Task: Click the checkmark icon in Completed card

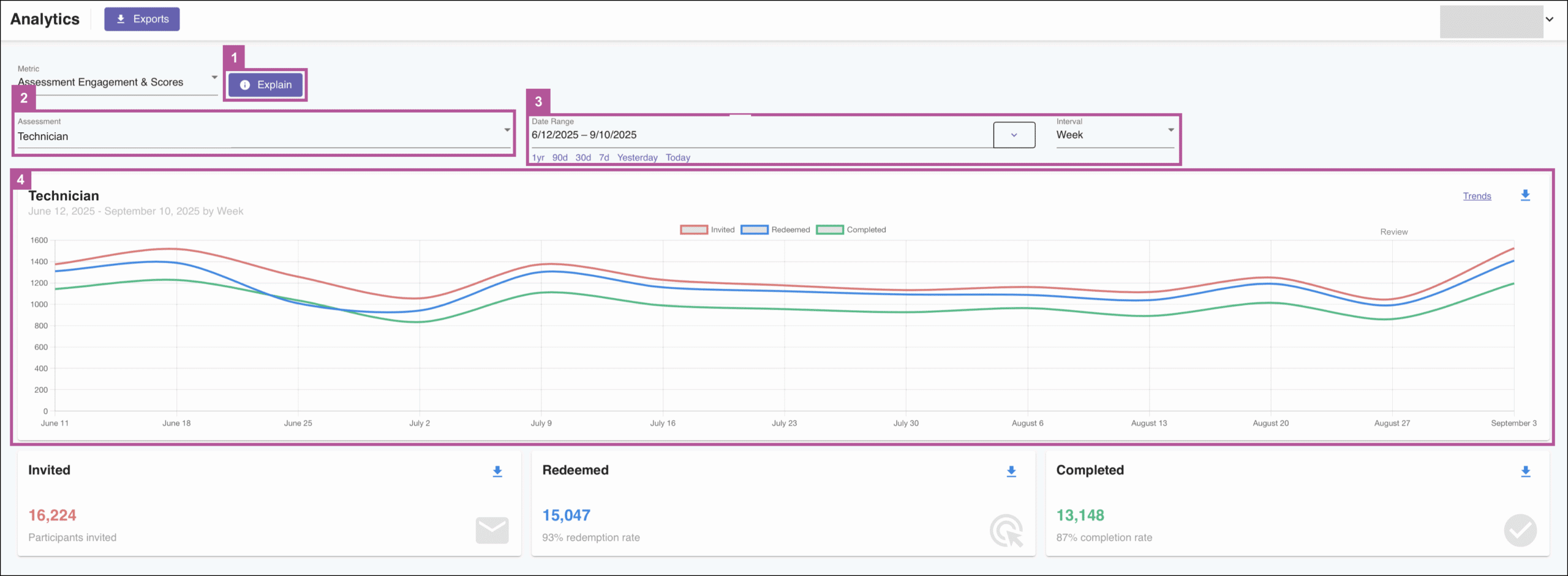Action: (1520, 530)
